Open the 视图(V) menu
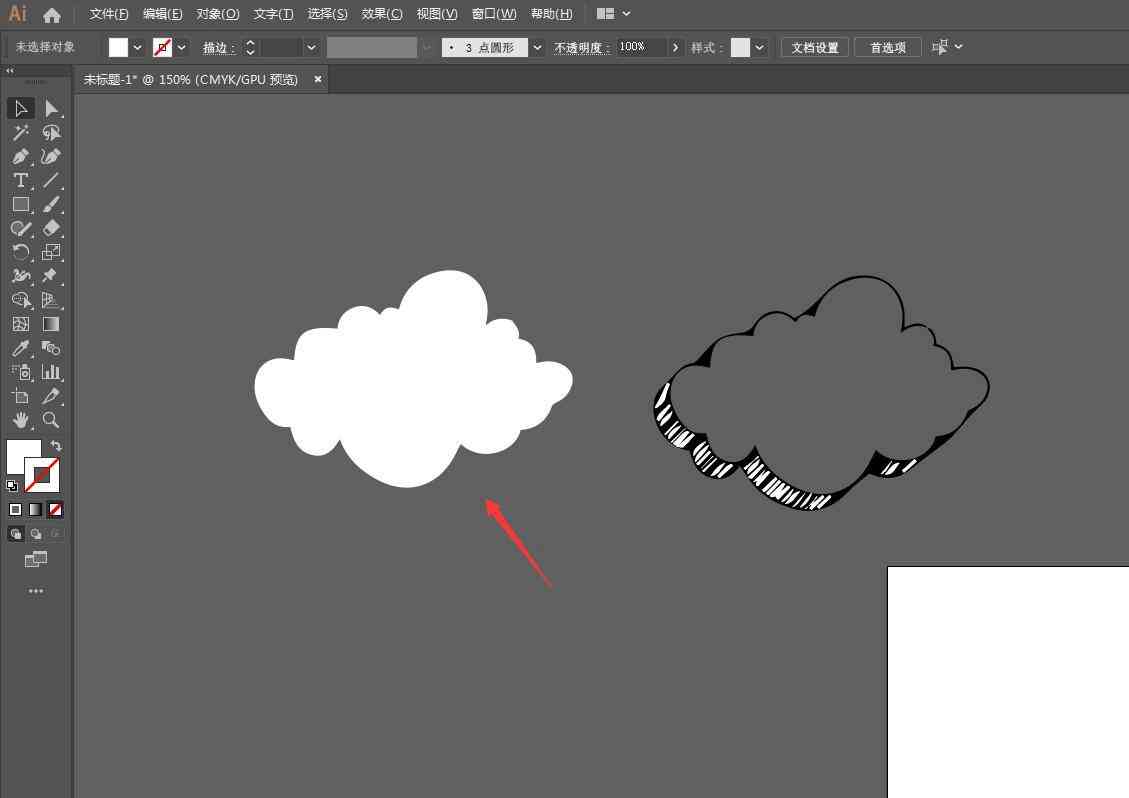The image size is (1129, 798). (437, 14)
